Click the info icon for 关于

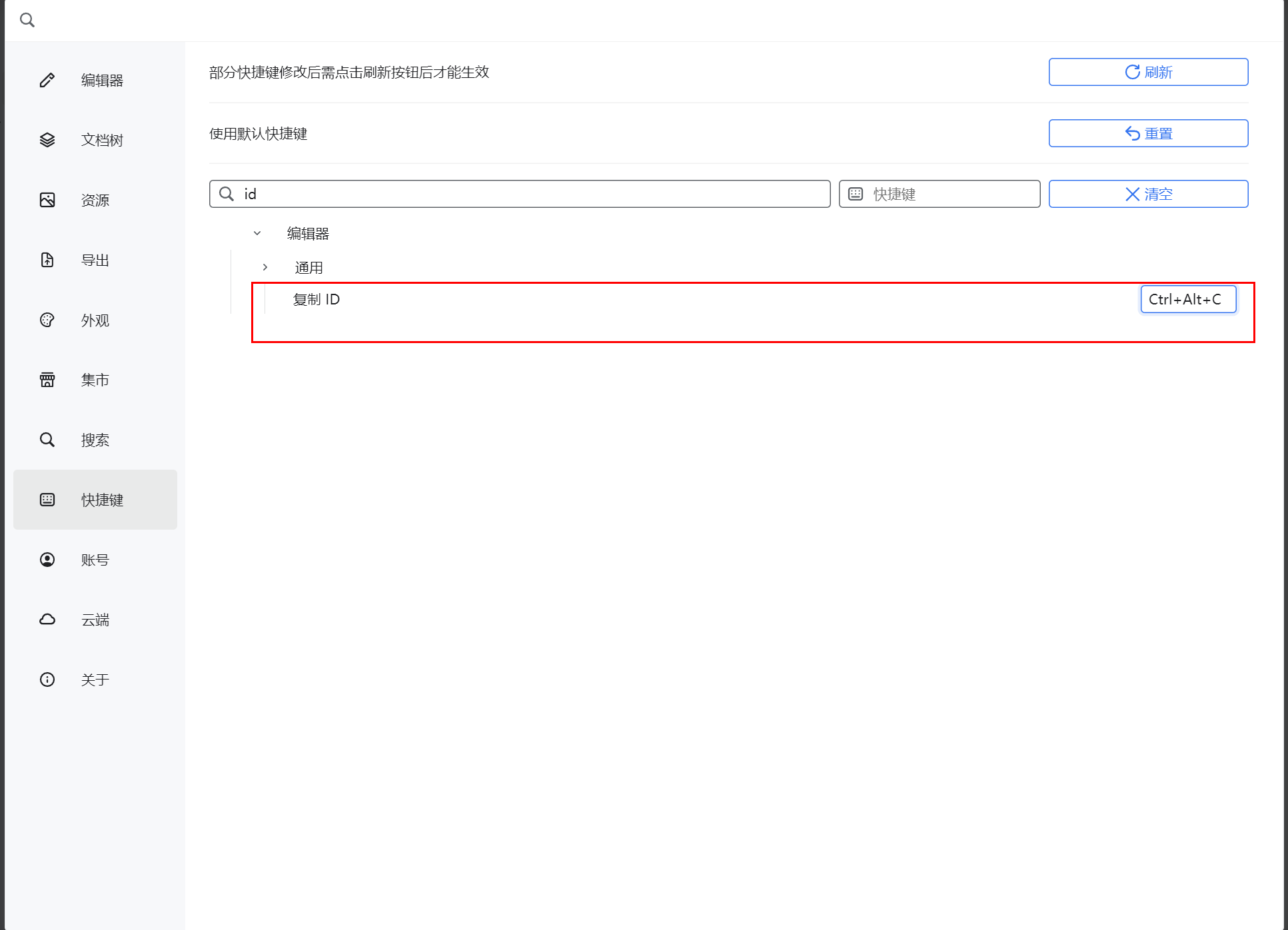click(47, 680)
